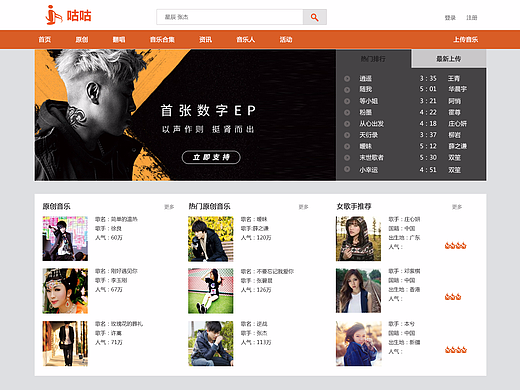Screen dimensions: 520x390
Task: Click 上传音乐 in the navigation bar
Action: coord(465,40)
